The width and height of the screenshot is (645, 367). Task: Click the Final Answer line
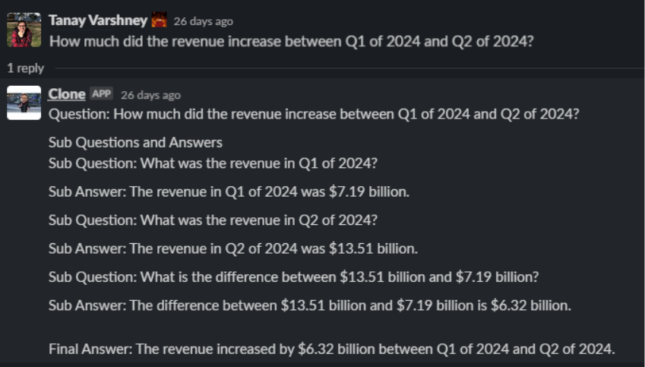coord(332,349)
